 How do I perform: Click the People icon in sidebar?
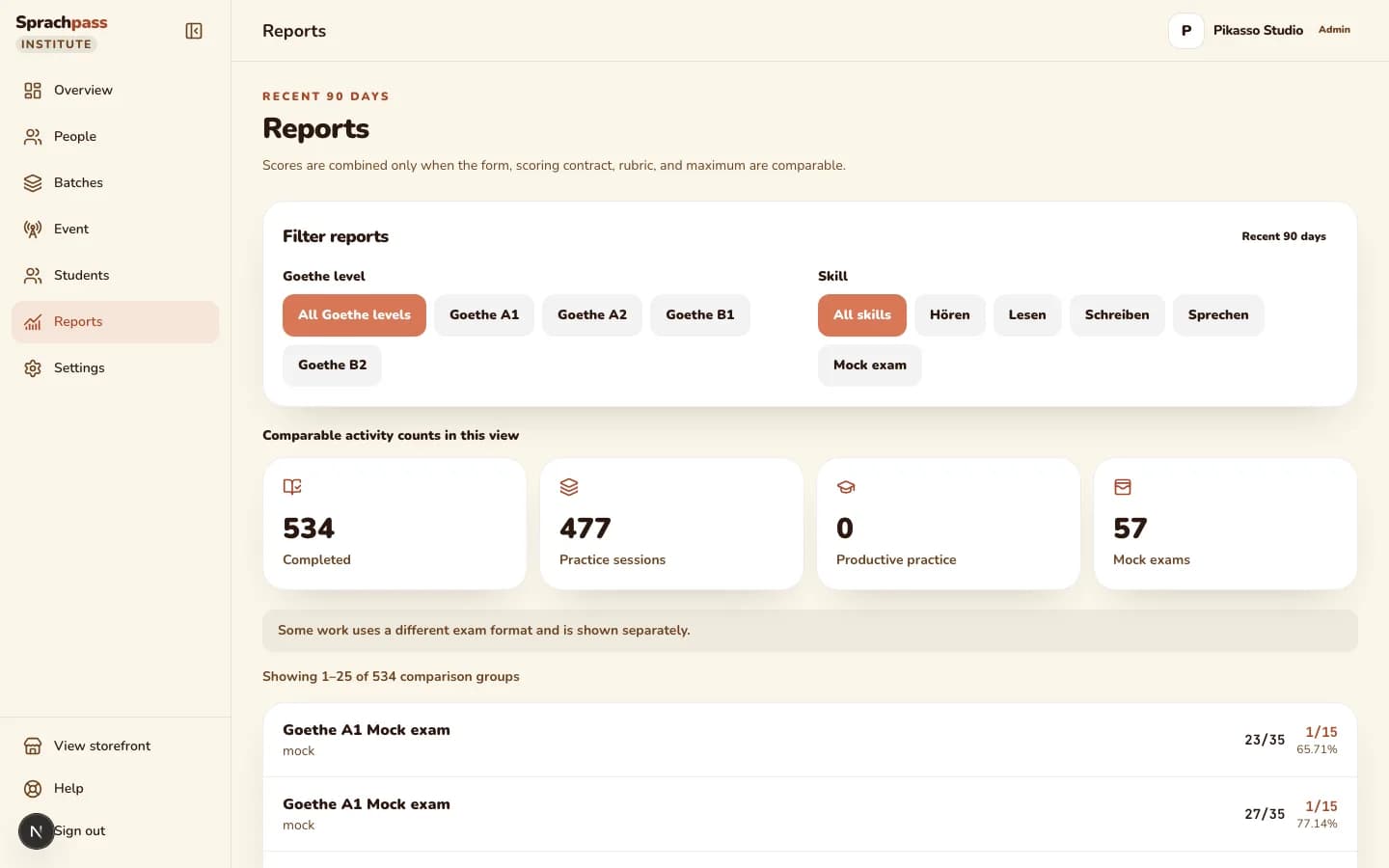click(33, 137)
